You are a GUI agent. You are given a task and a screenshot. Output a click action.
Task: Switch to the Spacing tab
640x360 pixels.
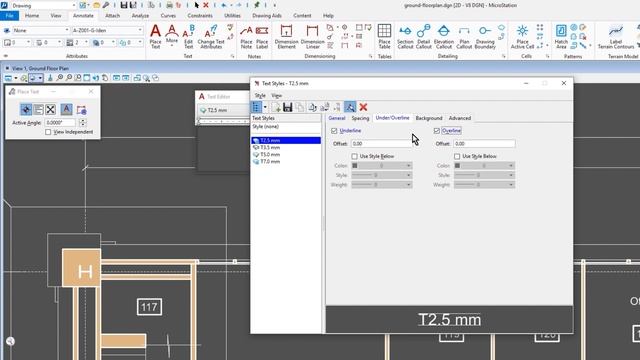point(360,118)
